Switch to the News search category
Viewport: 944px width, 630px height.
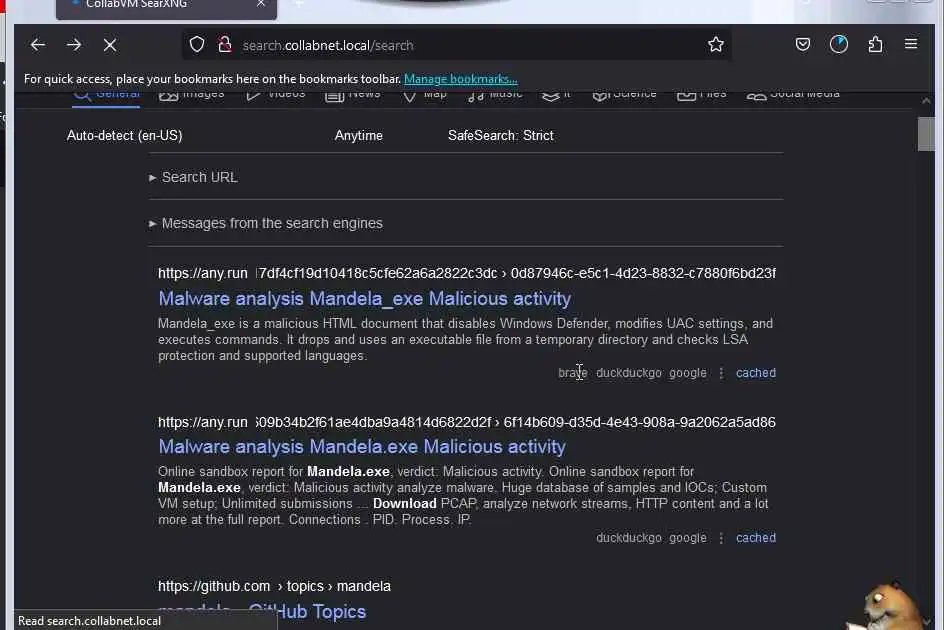[x=352, y=96]
